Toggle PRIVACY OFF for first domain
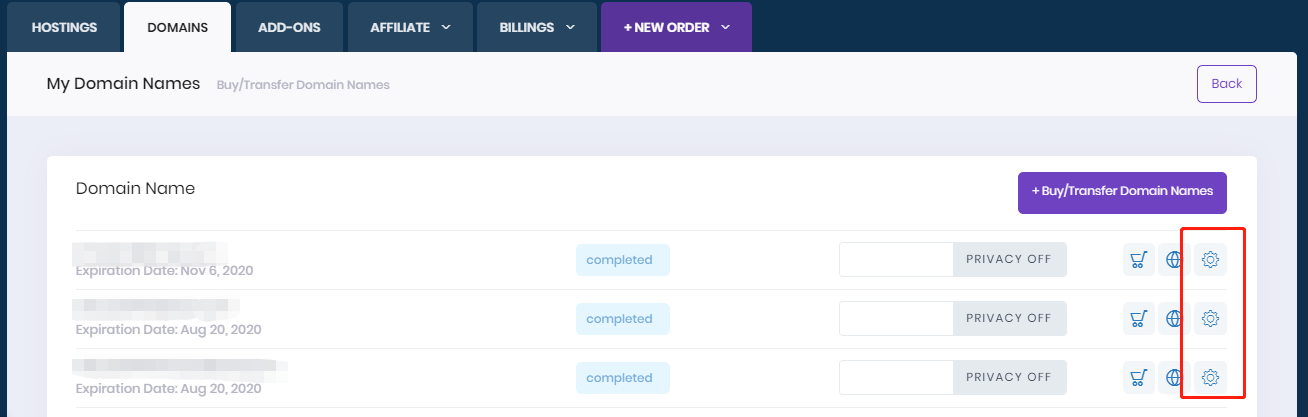This screenshot has width=1308, height=417. [1009, 260]
